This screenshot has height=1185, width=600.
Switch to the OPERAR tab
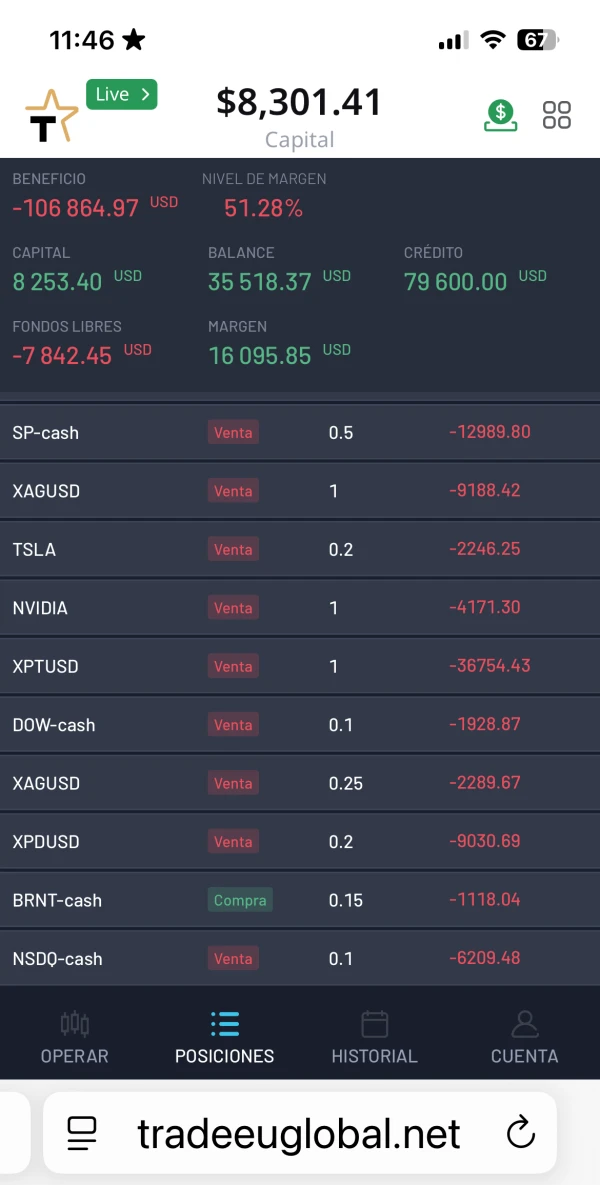click(75, 1056)
